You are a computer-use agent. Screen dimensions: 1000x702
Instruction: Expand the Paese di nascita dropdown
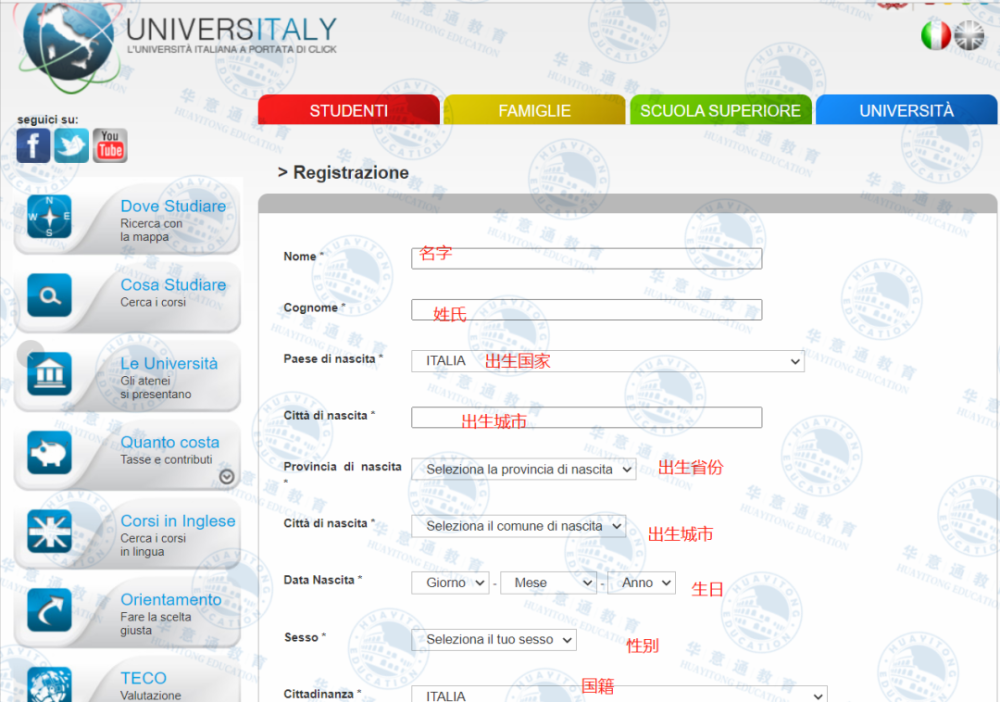[x=608, y=361]
